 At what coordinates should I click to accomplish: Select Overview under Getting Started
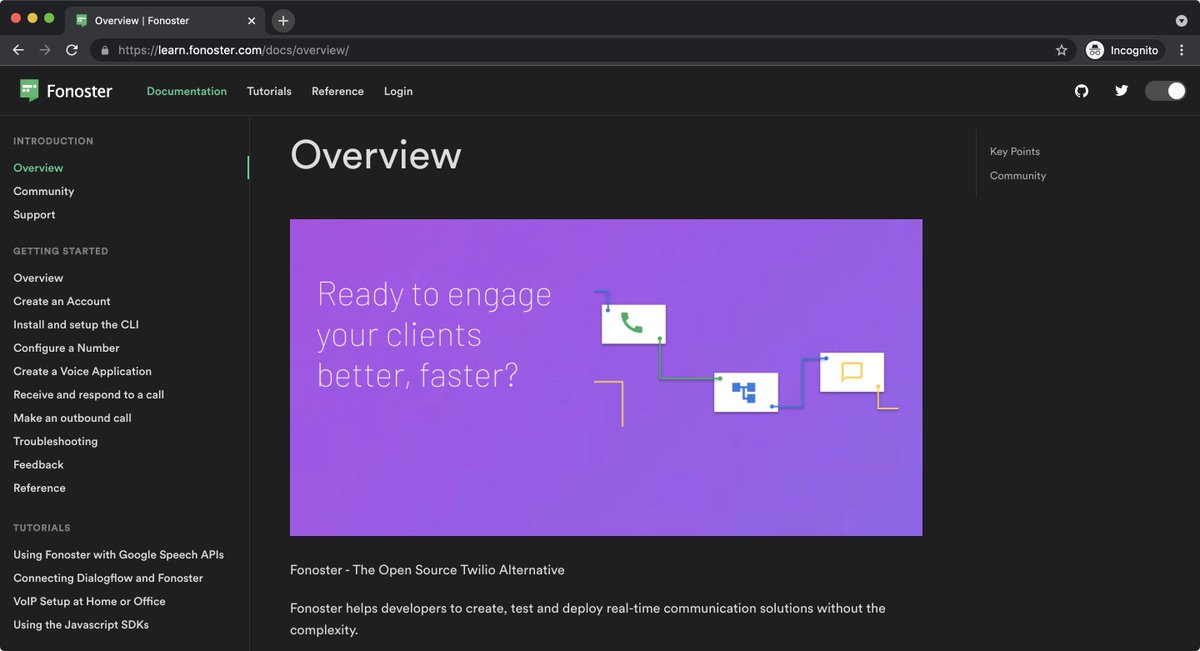point(38,278)
